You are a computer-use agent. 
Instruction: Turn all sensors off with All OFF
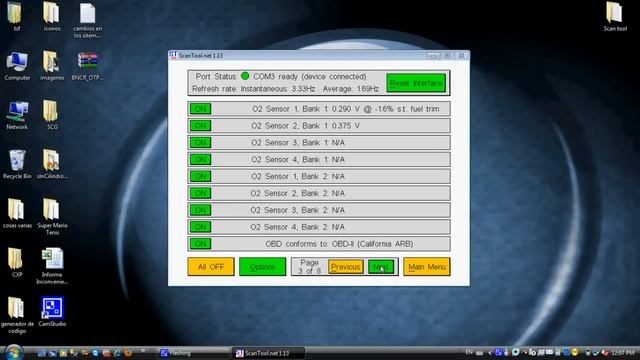211,267
